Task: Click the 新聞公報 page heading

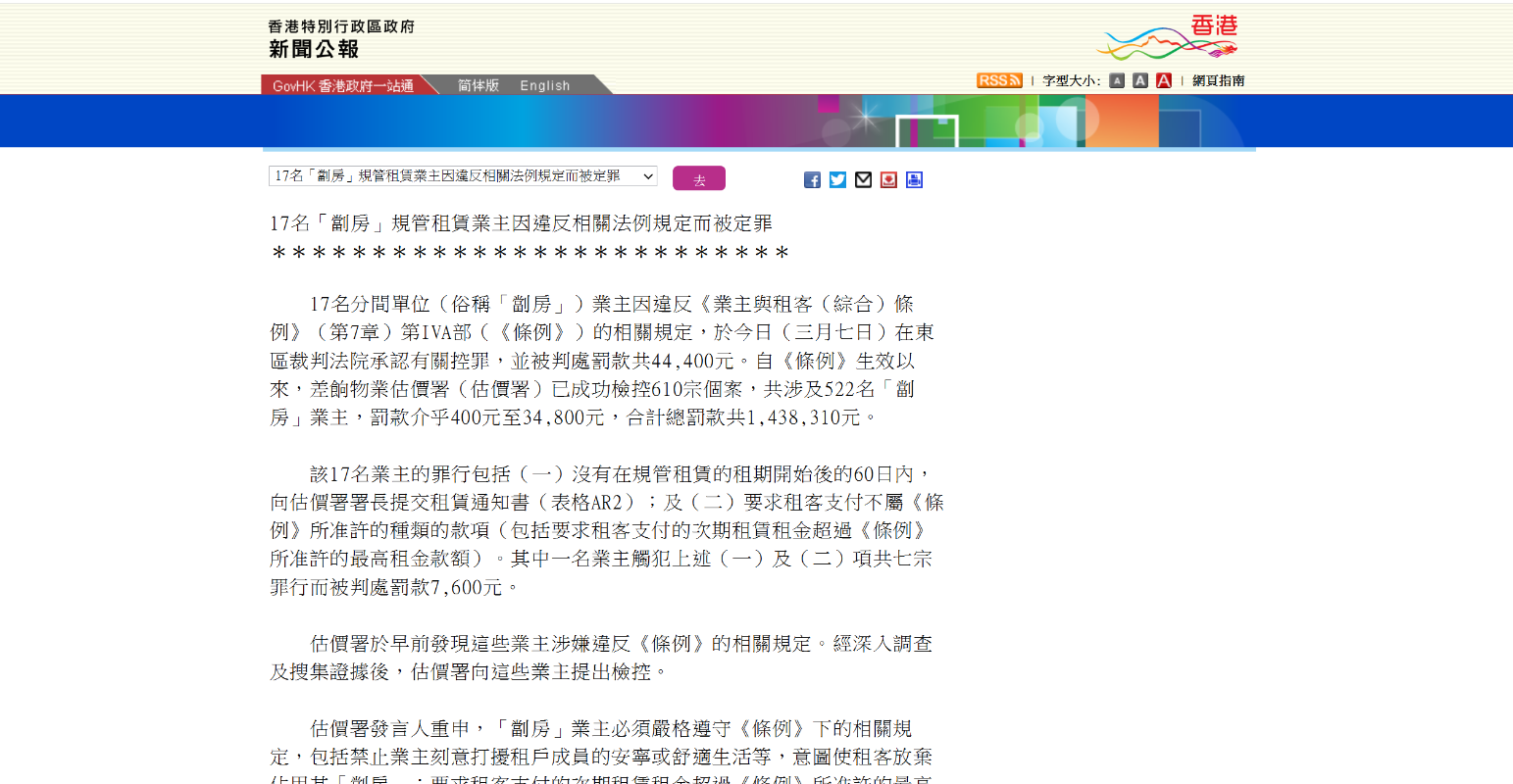Action: (314, 49)
